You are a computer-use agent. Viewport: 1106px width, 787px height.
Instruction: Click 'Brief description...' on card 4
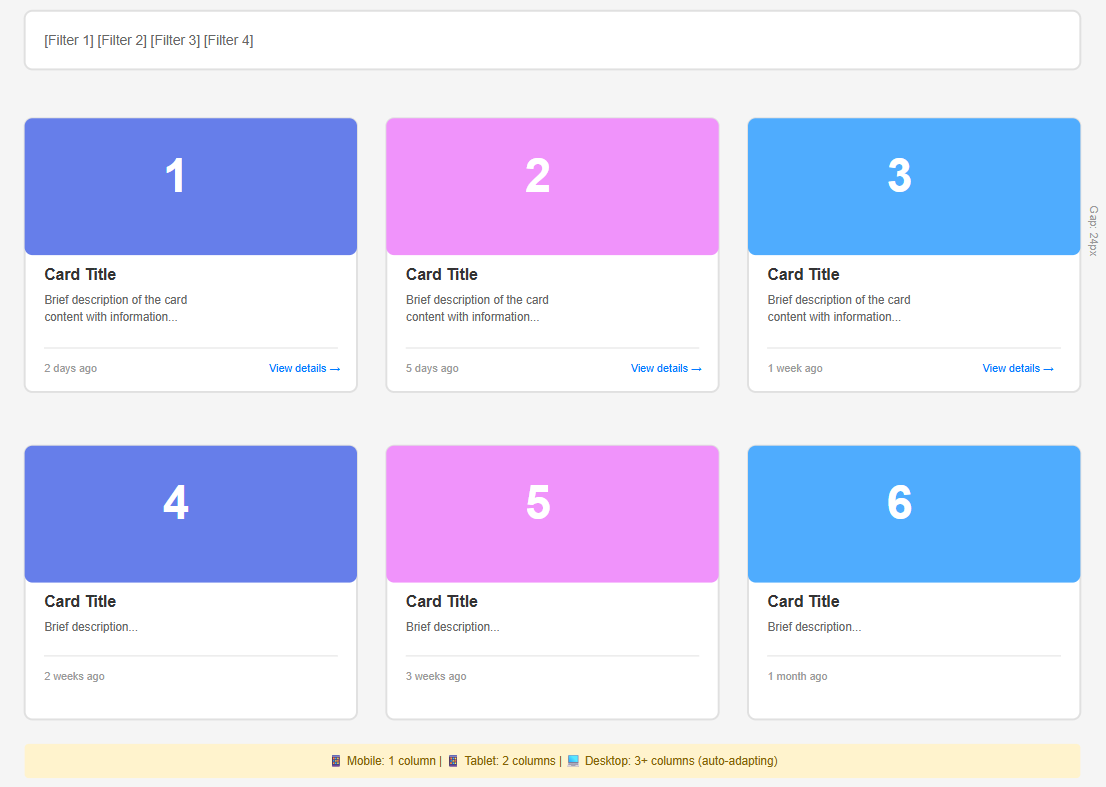coord(91,627)
